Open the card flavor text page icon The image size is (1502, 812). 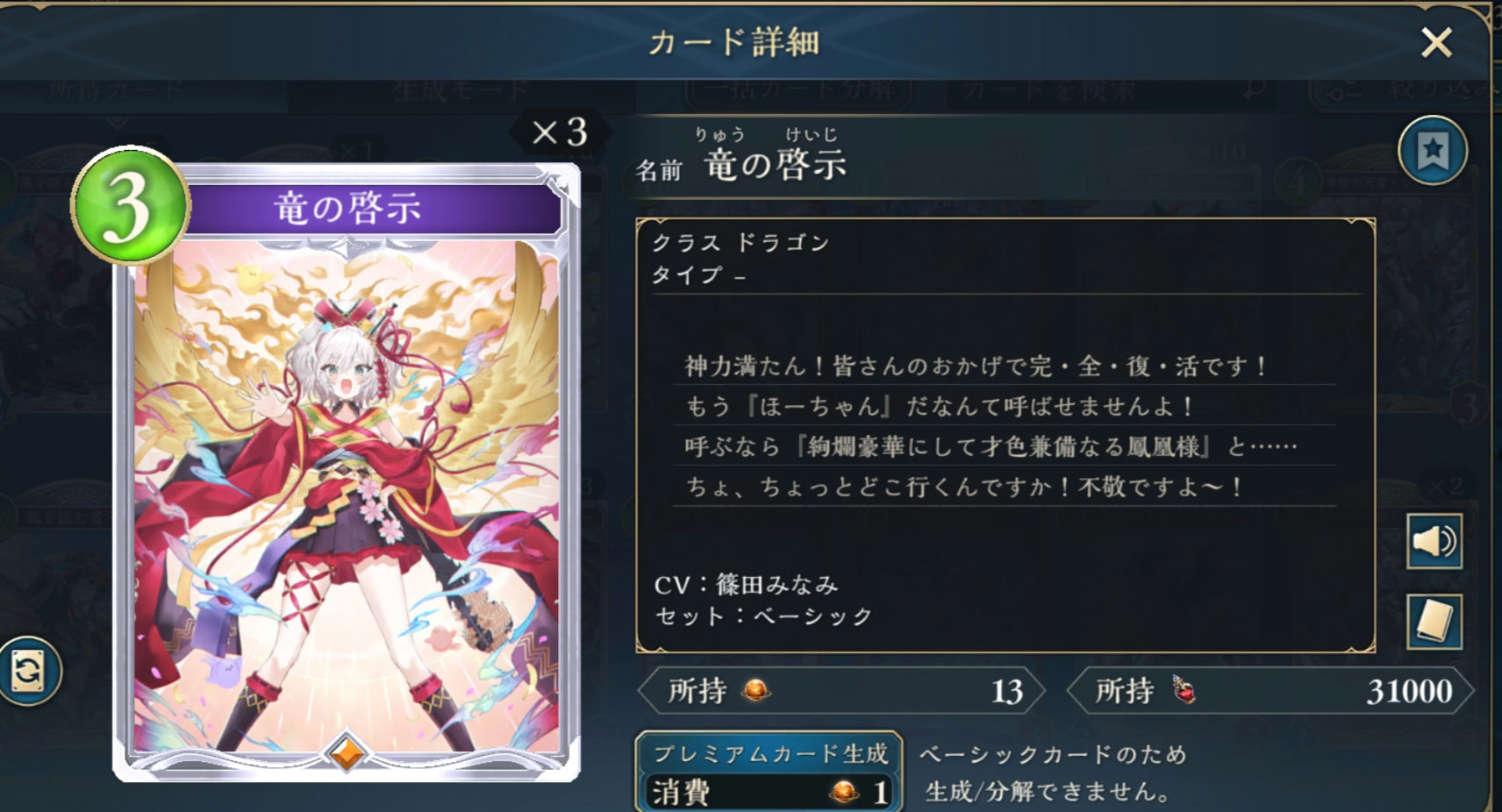[1434, 622]
